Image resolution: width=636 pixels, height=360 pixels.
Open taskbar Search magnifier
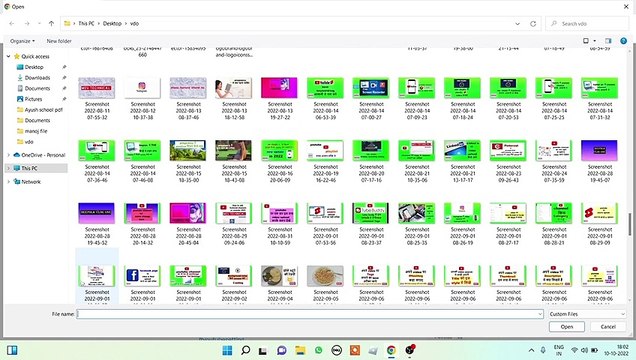[x=245, y=350]
